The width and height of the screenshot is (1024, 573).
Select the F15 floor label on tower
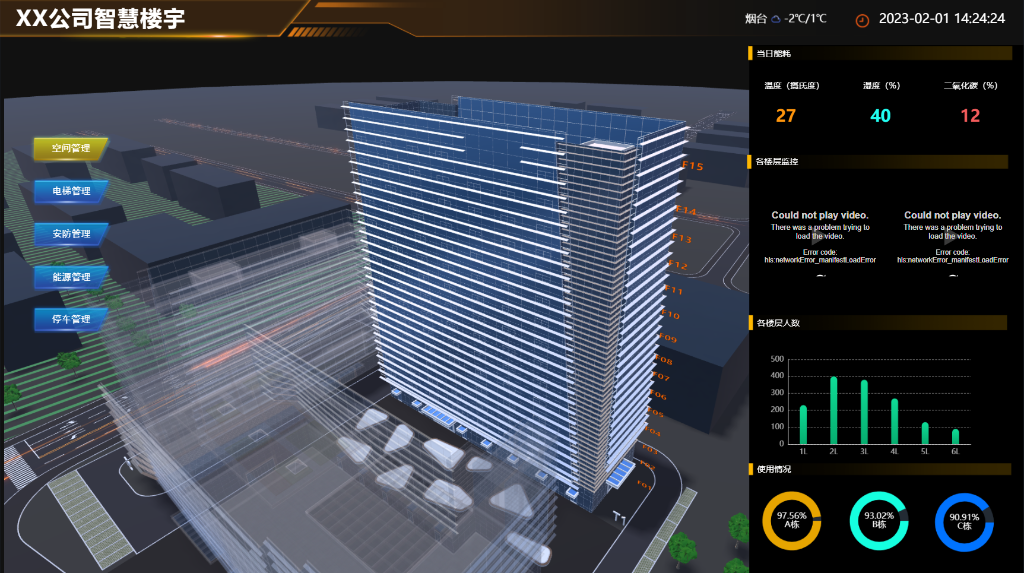pos(692,166)
